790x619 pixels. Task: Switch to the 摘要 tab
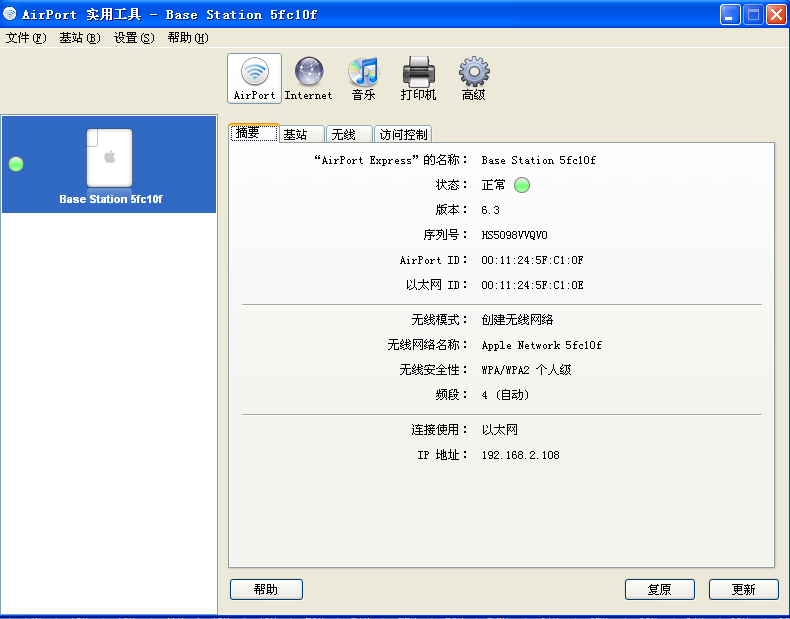[253, 133]
